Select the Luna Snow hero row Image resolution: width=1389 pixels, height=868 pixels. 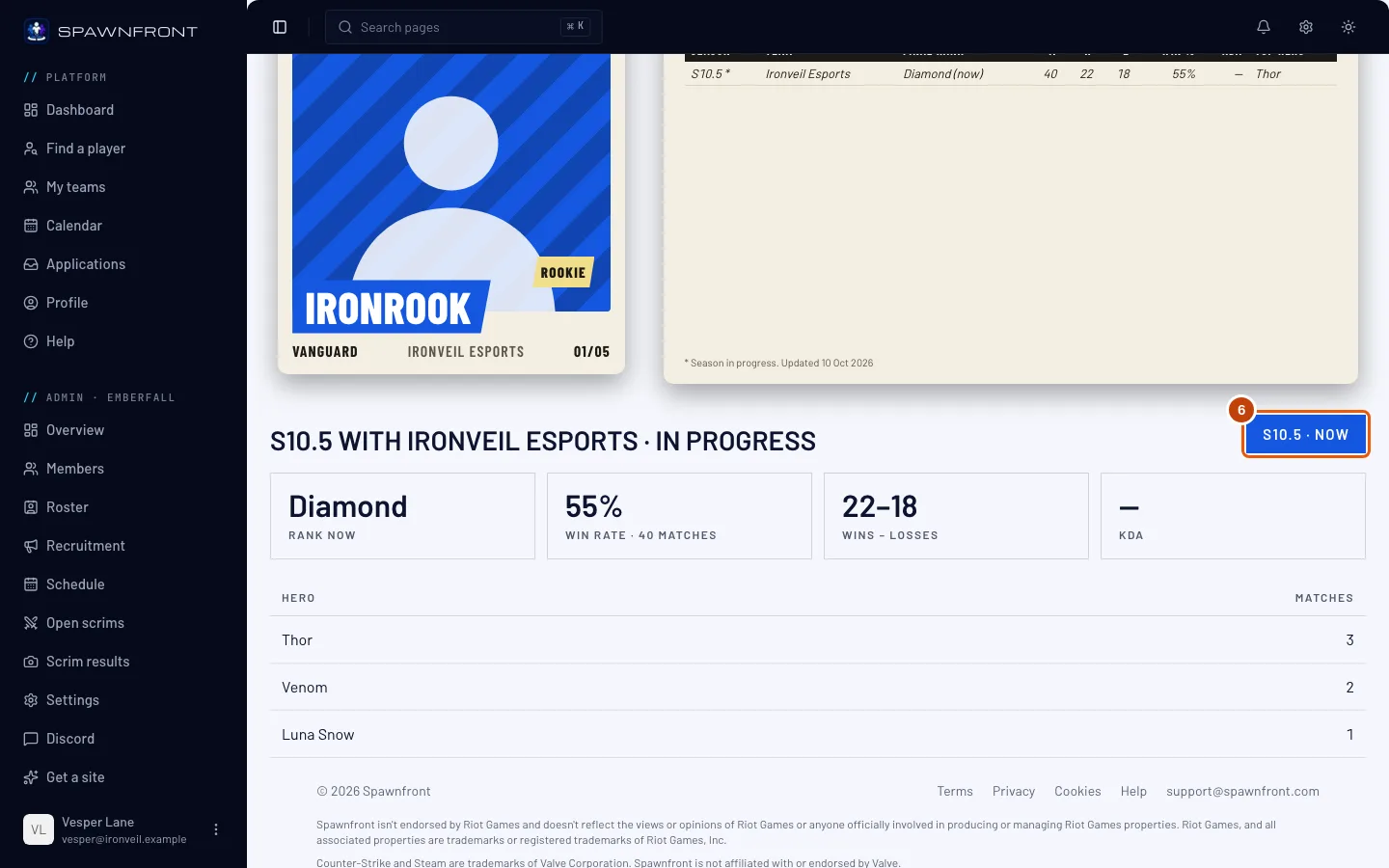pos(818,735)
